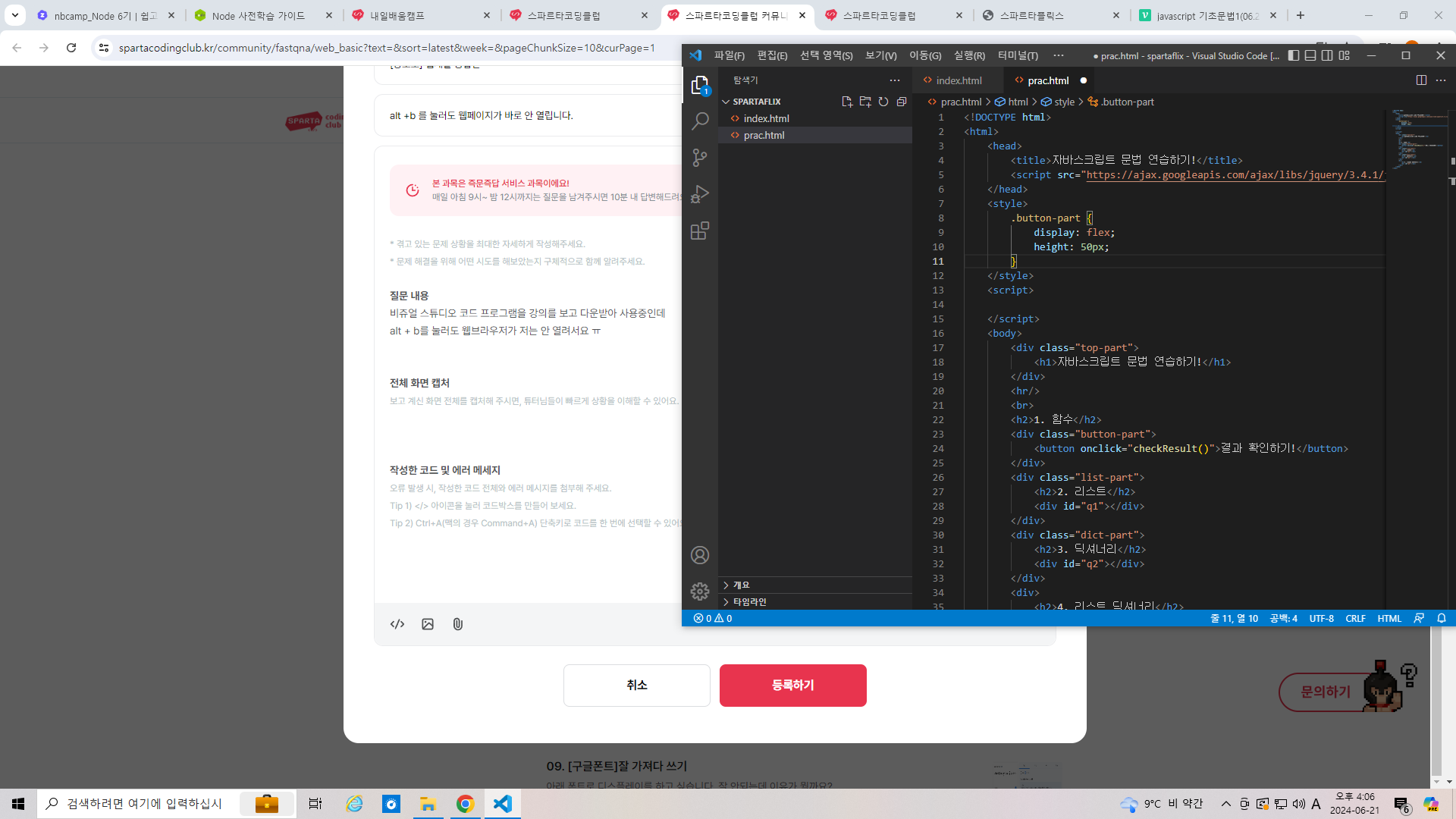Click the Chrome address bar URL
This screenshot has height=819, width=1456.
[387, 48]
